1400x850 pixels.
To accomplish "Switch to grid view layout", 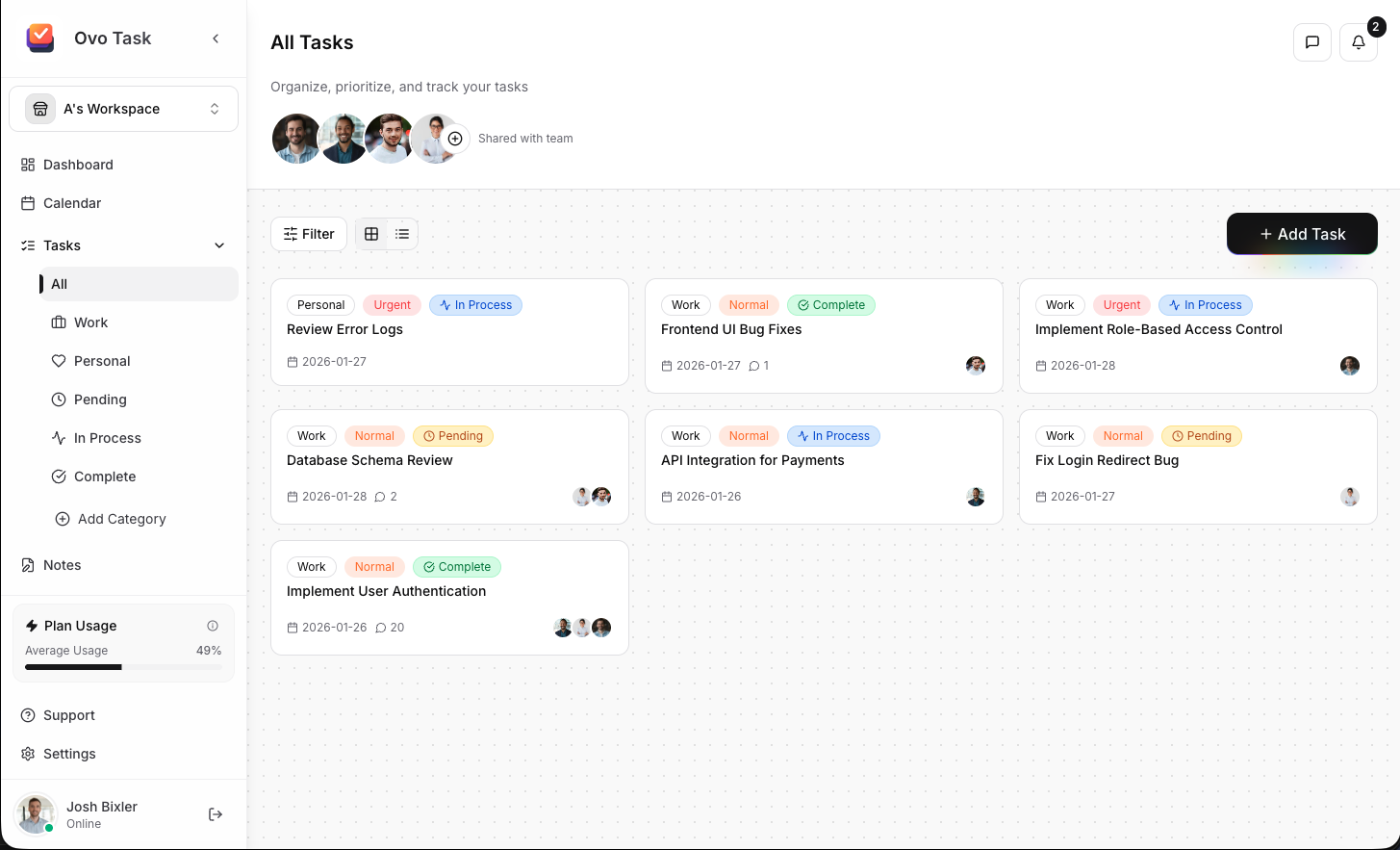I will 371,234.
